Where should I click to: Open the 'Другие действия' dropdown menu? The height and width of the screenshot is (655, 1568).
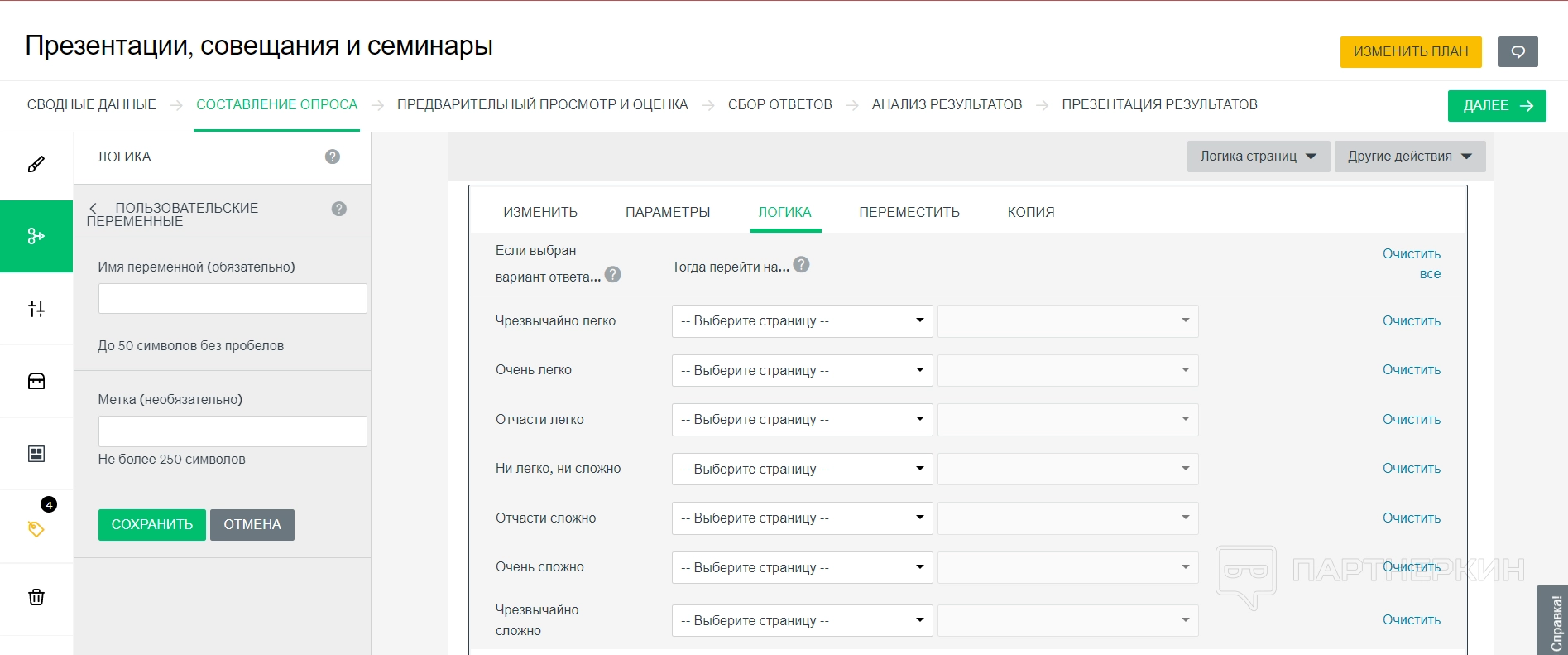coord(1409,157)
